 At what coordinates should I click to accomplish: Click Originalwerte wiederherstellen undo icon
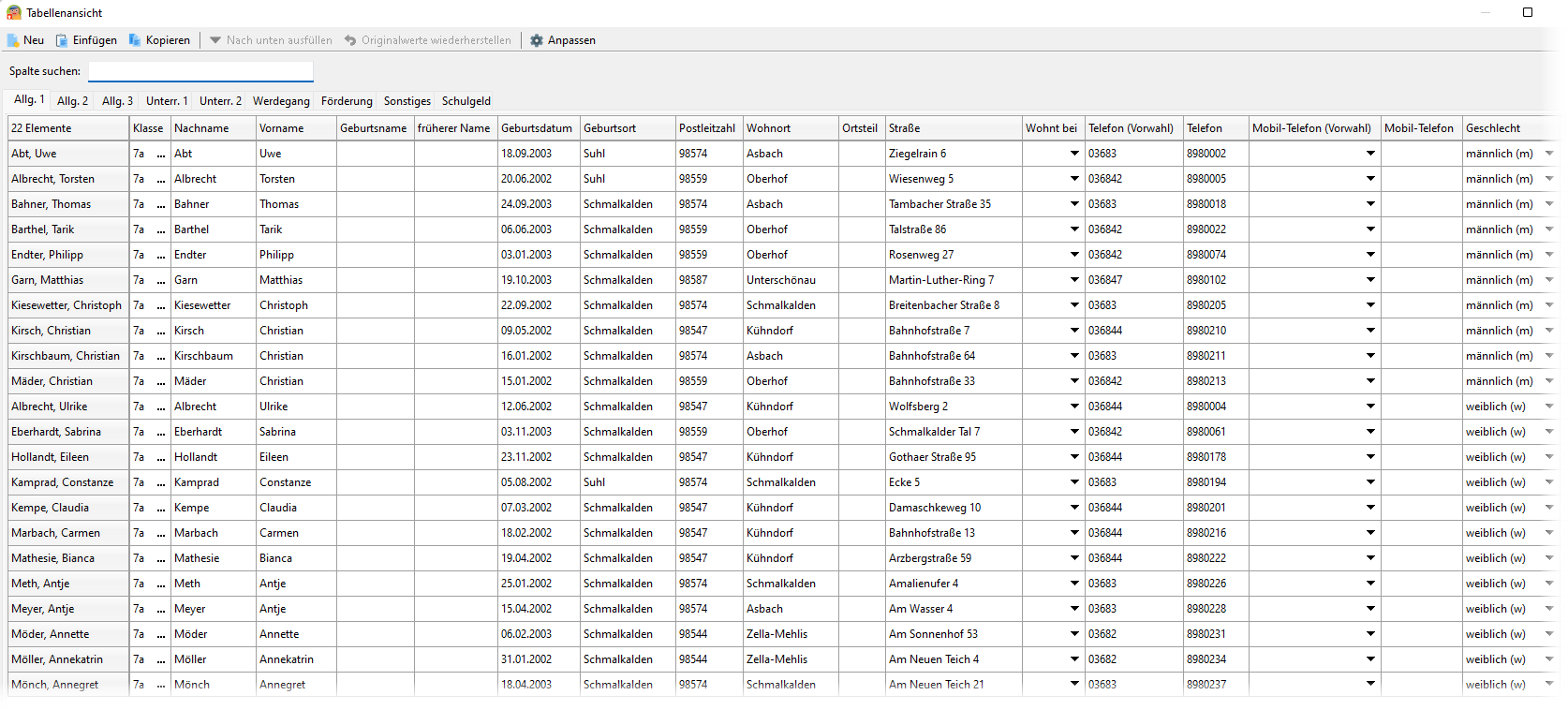350,40
